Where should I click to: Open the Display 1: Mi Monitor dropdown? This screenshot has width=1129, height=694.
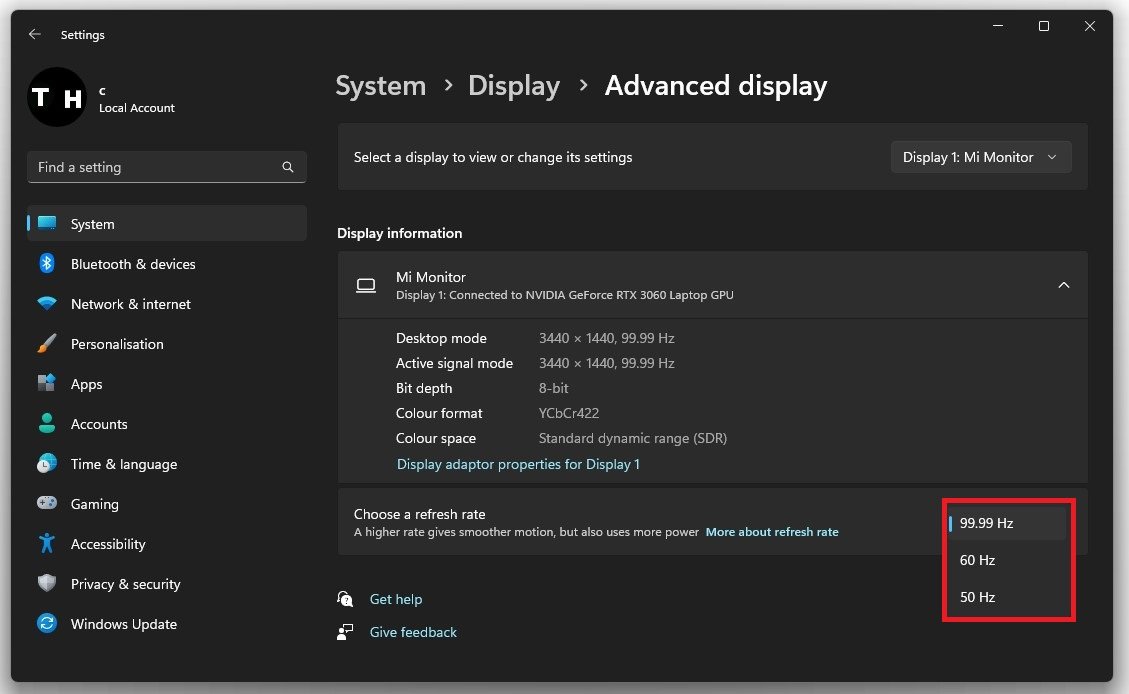coord(980,157)
